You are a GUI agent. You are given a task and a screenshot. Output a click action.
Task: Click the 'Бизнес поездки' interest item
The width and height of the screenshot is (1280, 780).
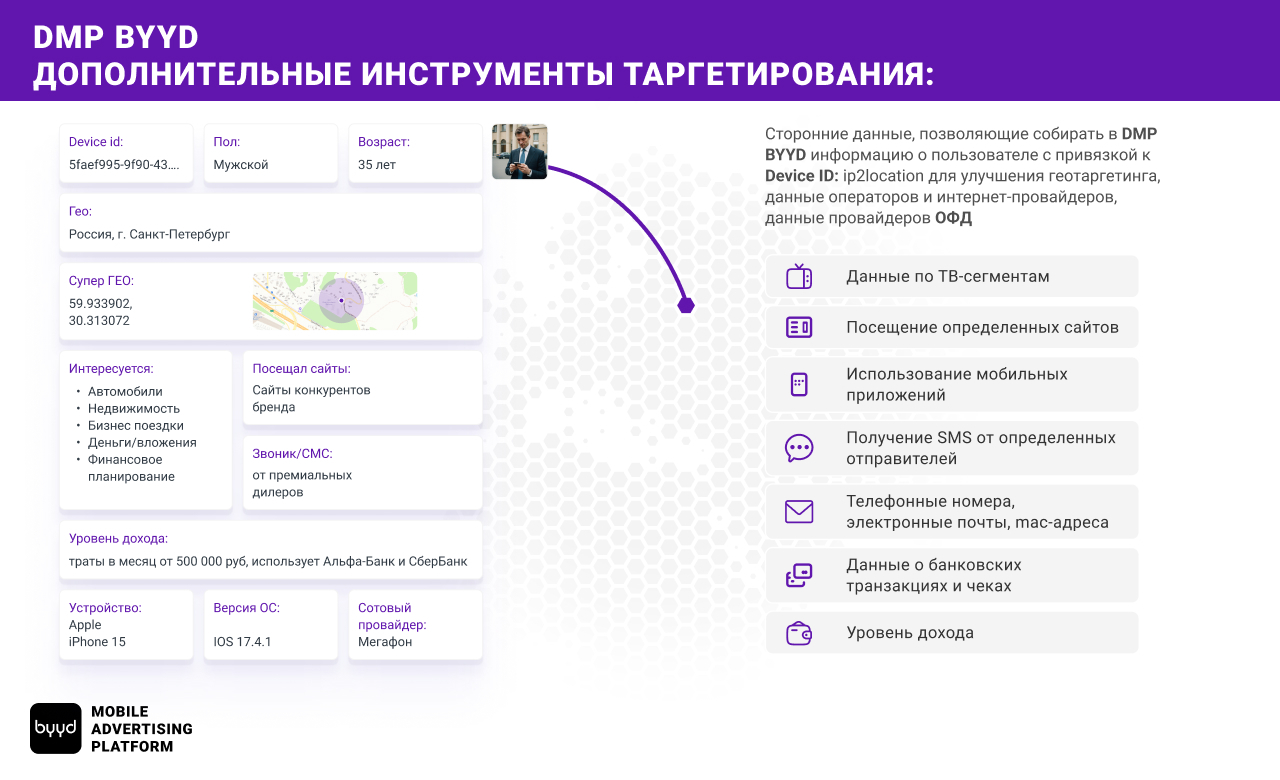pos(136,426)
